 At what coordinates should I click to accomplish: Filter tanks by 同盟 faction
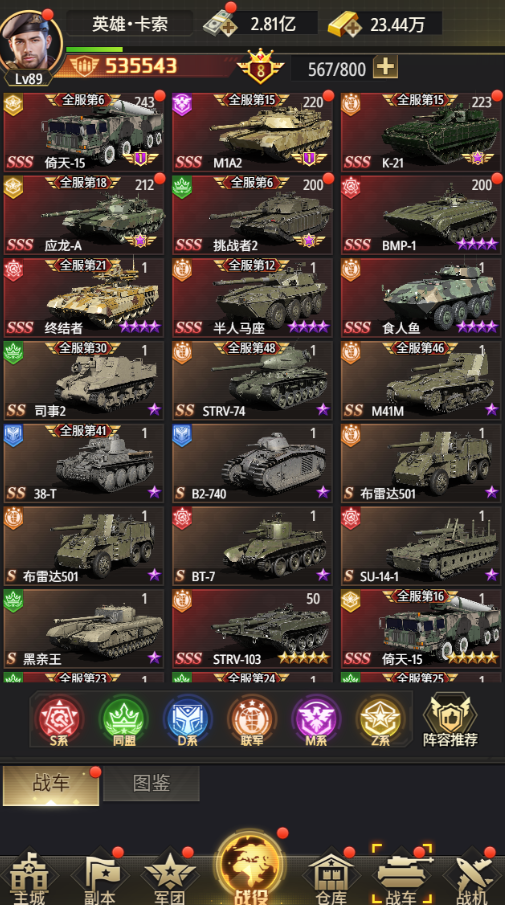[x=124, y=720]
